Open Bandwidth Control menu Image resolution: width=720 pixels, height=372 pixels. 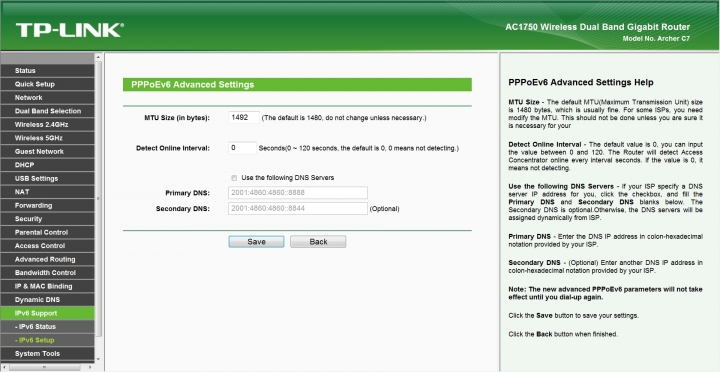click(47, 273)
